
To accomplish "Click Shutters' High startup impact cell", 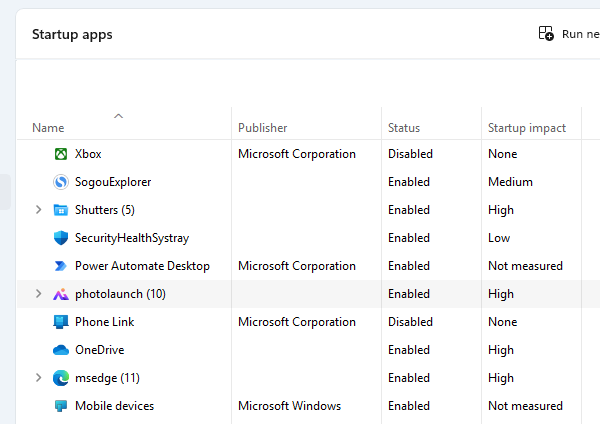I will point(501,210).
